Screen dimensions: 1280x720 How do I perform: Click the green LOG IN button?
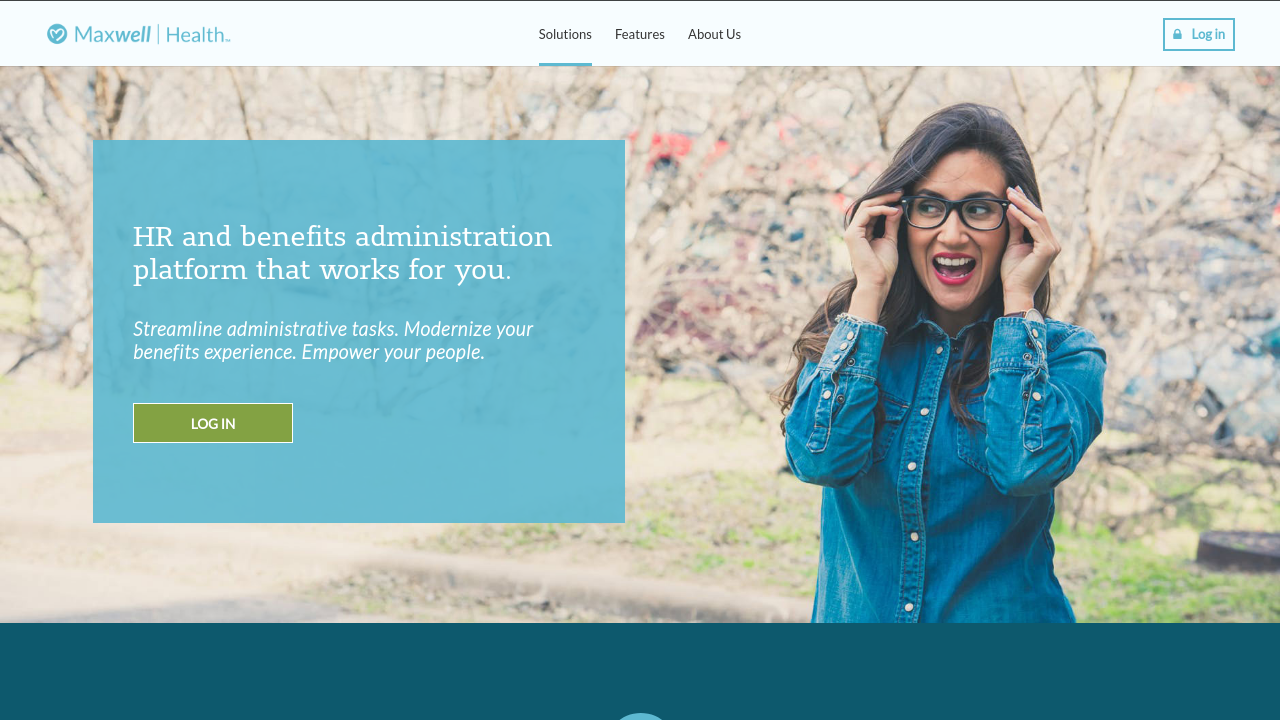pos(213,423)
